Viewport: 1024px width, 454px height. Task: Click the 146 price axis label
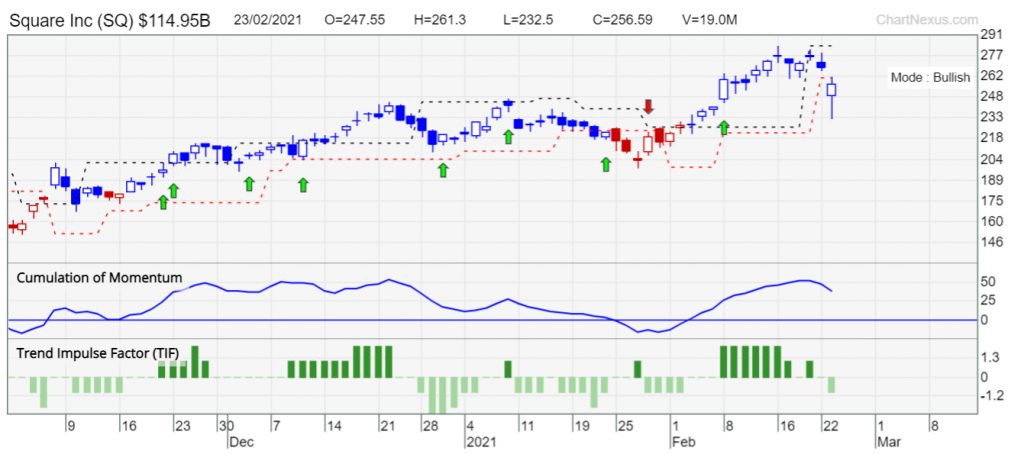click(992, 242)
